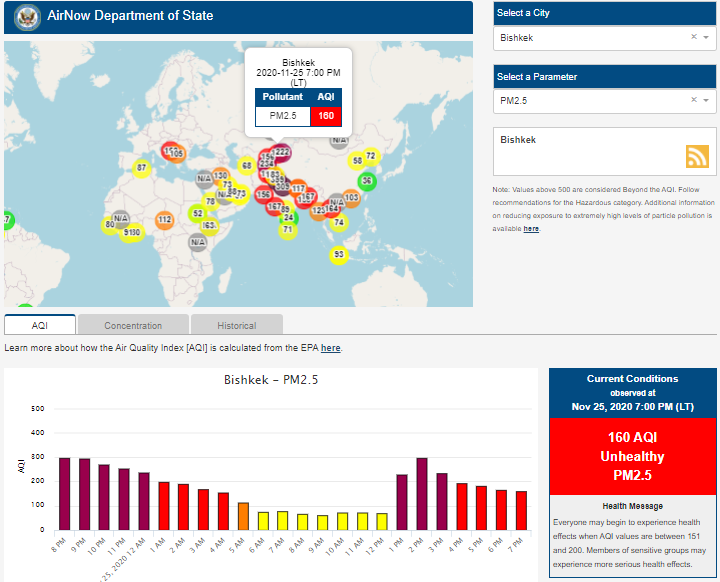Click the orange map marker labeled 112

[165, 219]
